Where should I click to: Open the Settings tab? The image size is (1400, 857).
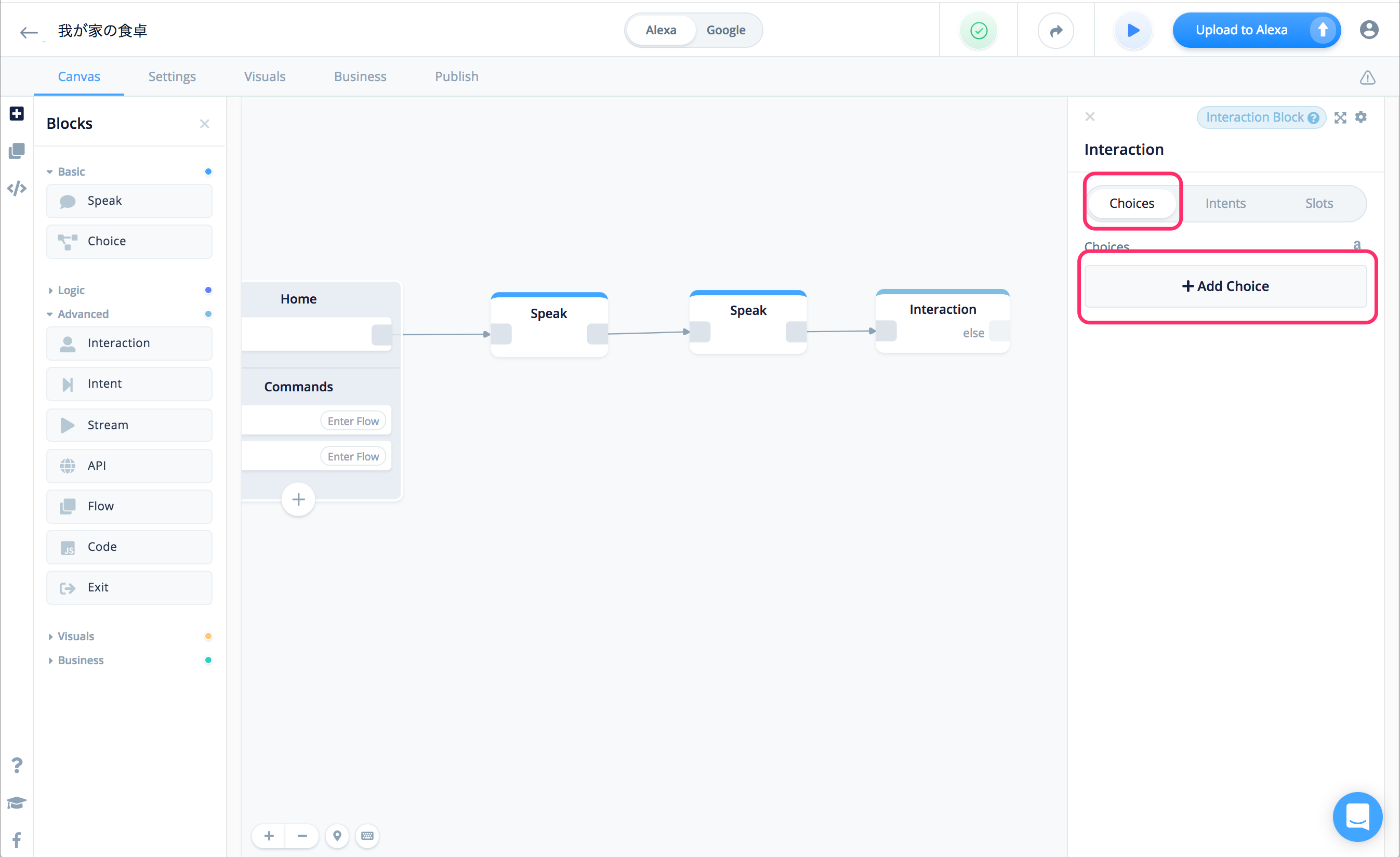click(x=171, y=77)
